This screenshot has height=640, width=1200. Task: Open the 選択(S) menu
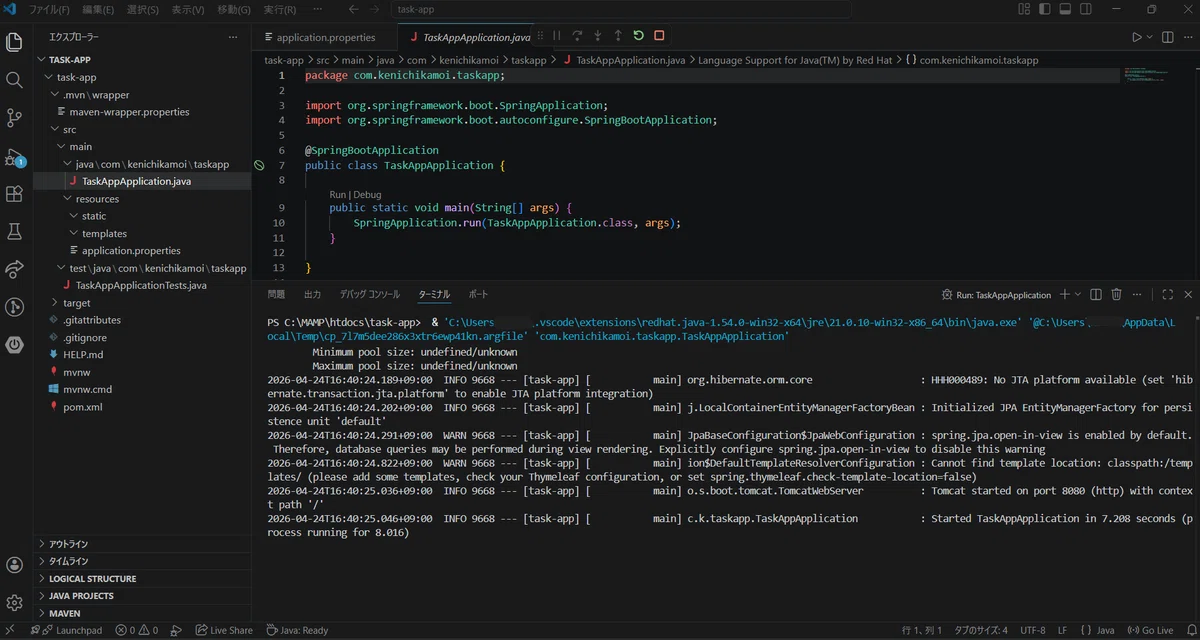click(143, 10)
